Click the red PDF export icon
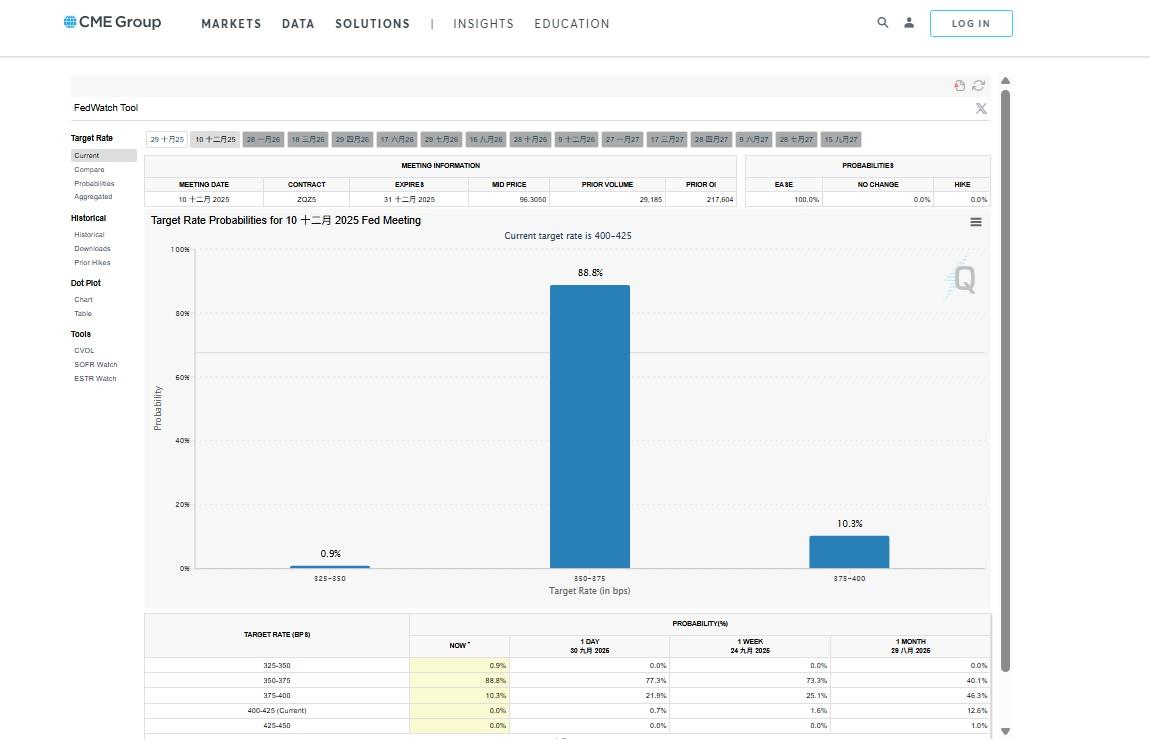The height and width of the screenshot is (740, 1150). pyautogui.click(x=960, y=86)
